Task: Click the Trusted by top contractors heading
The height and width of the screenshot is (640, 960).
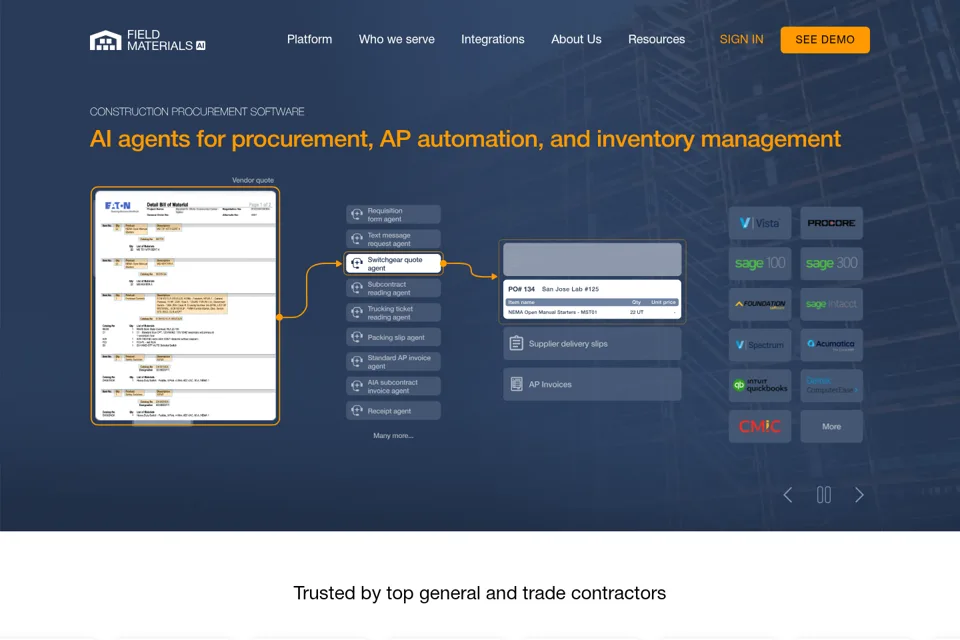Action: (479, 593)
